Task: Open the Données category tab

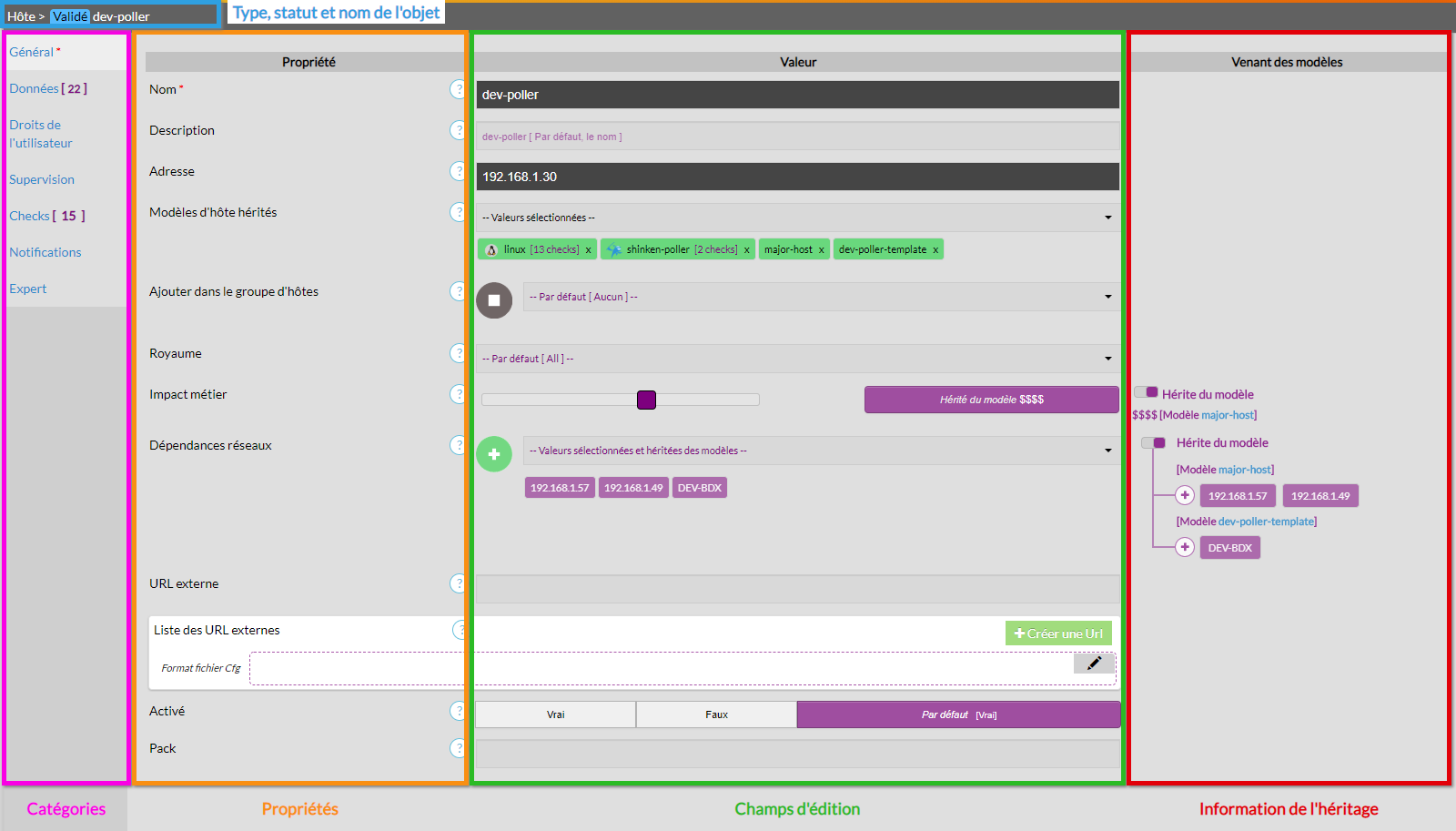Action: pyautogui.click(x=48, y=88)
